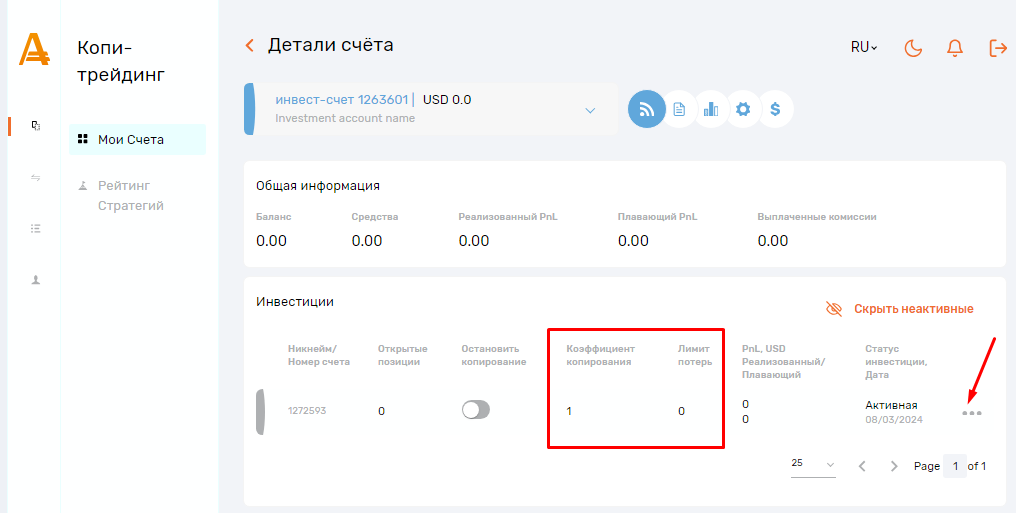
Task: Go to previous page in pagination
Action: (862, 466)
